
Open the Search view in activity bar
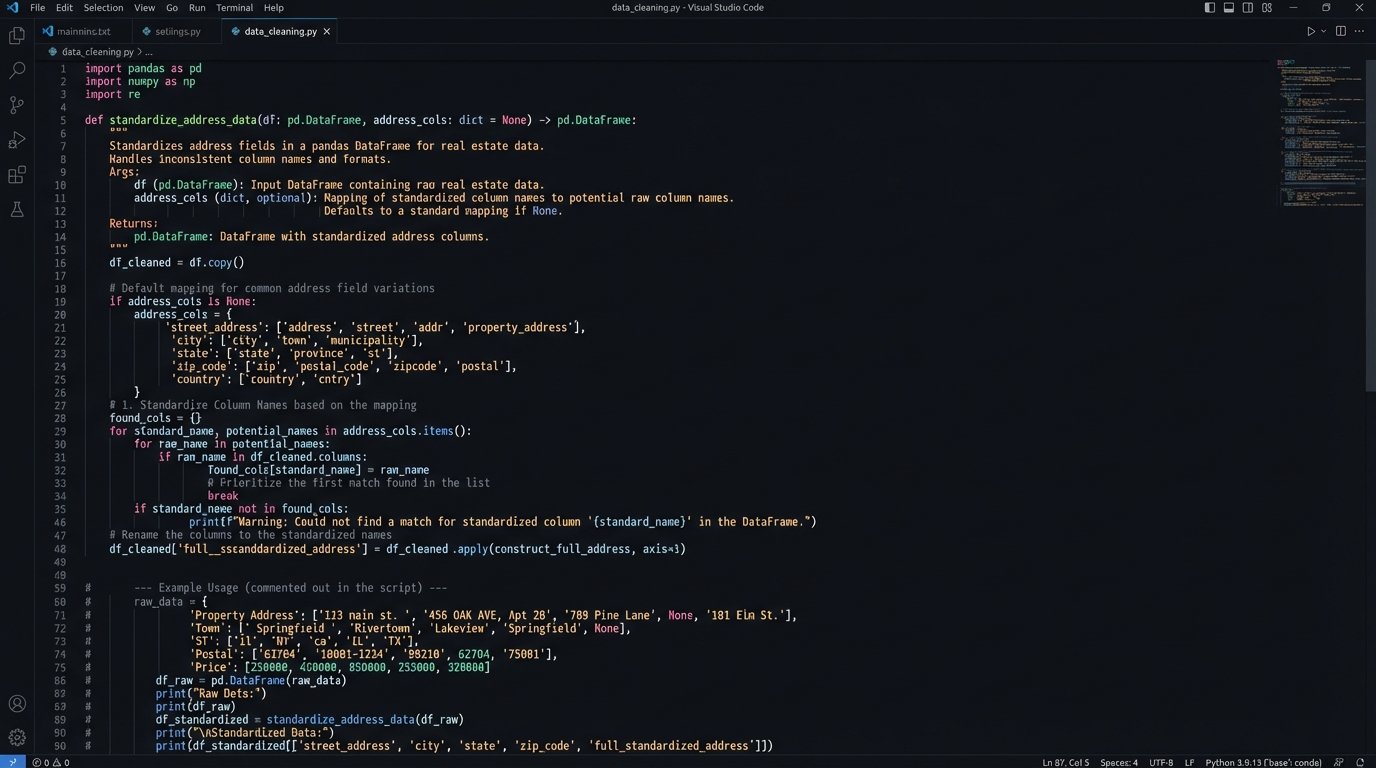(17, 71)
